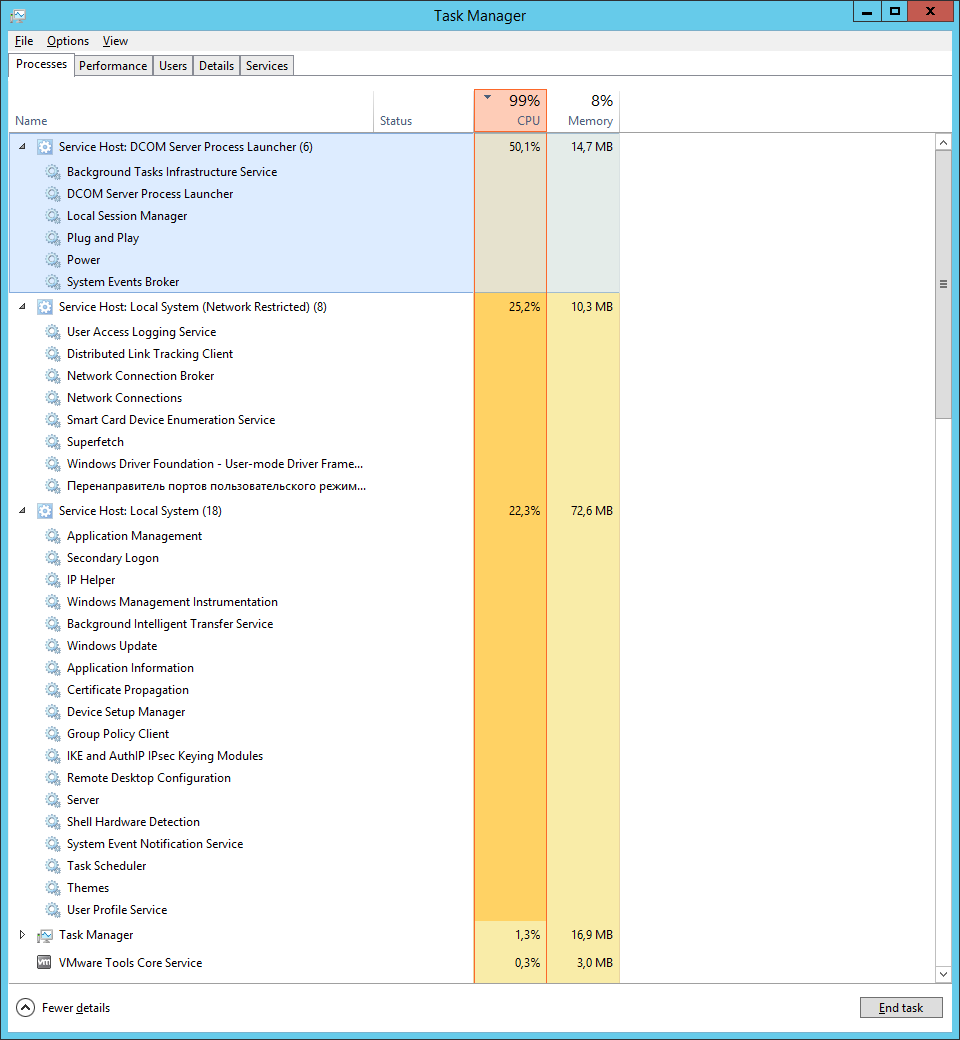960x1040 pixels.
Task: Click gear icon beside Task Scheduler
Action: (x=53, y=866)
